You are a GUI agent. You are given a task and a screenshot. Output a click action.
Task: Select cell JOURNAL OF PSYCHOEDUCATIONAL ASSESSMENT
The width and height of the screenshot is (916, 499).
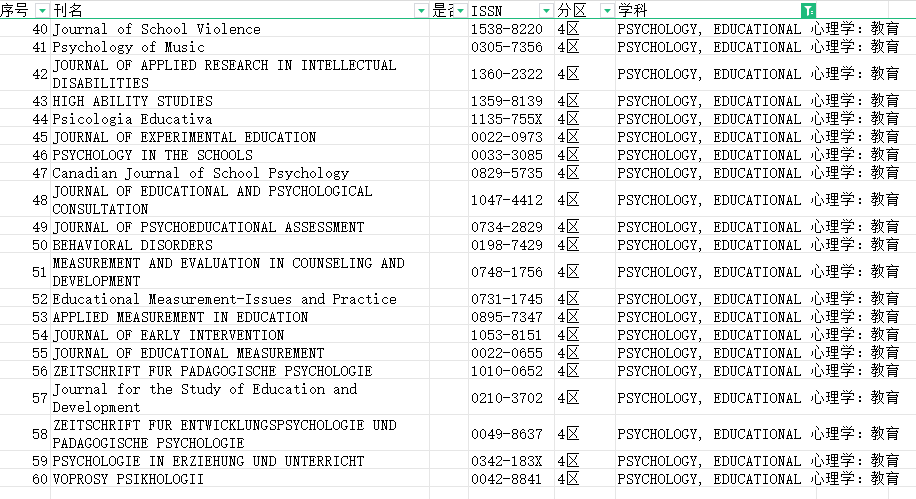tap(240, 227)
